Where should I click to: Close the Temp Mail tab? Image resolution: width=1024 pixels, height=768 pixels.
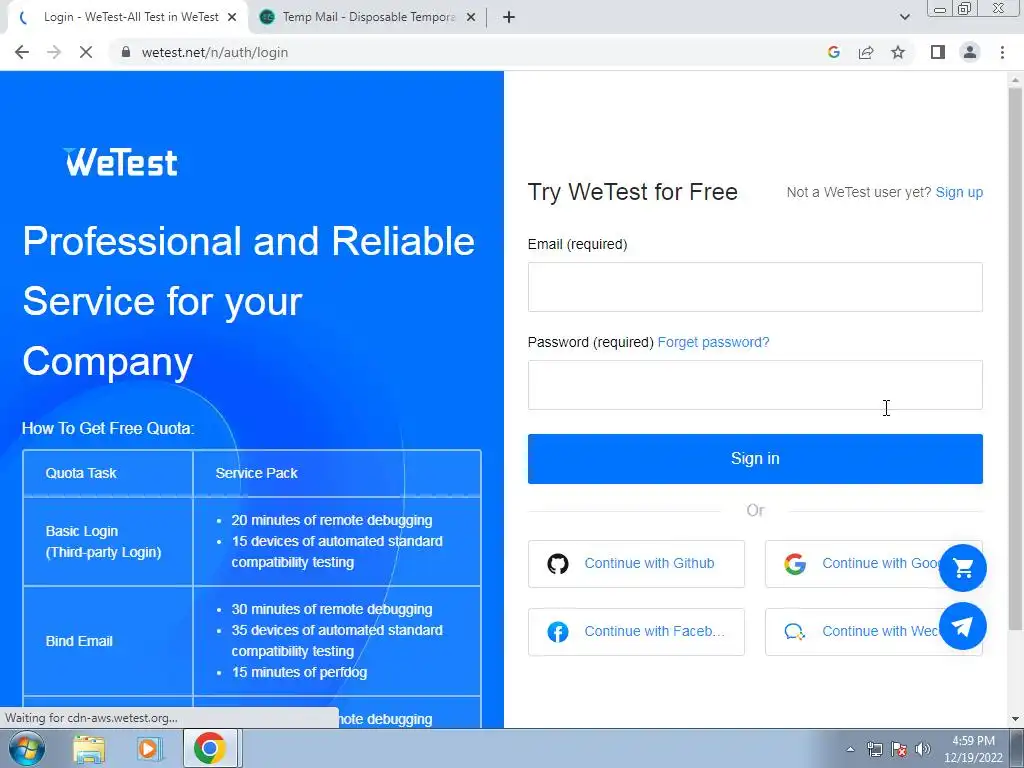tap(471, 18)
